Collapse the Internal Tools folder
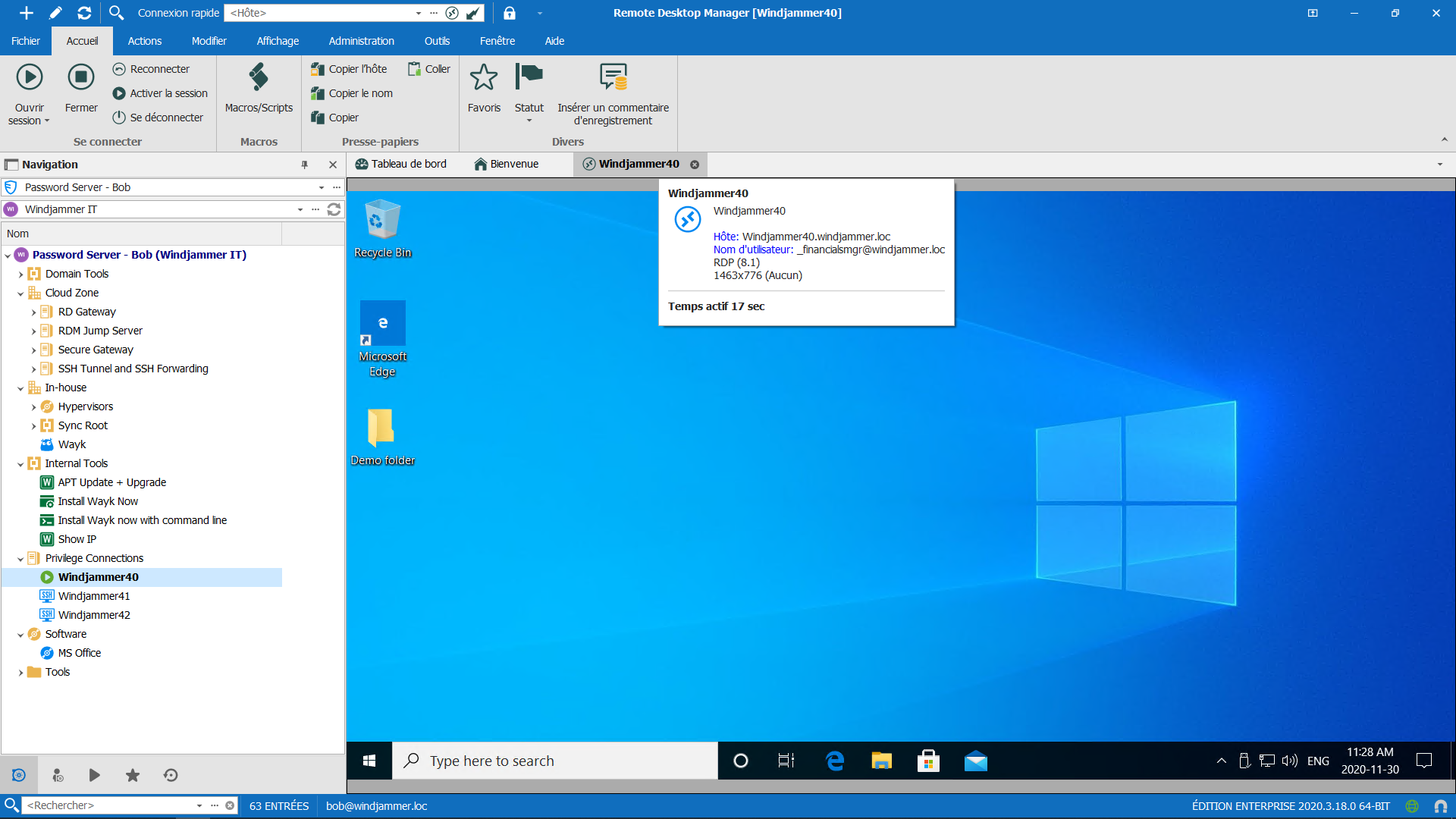 point(20,464)
